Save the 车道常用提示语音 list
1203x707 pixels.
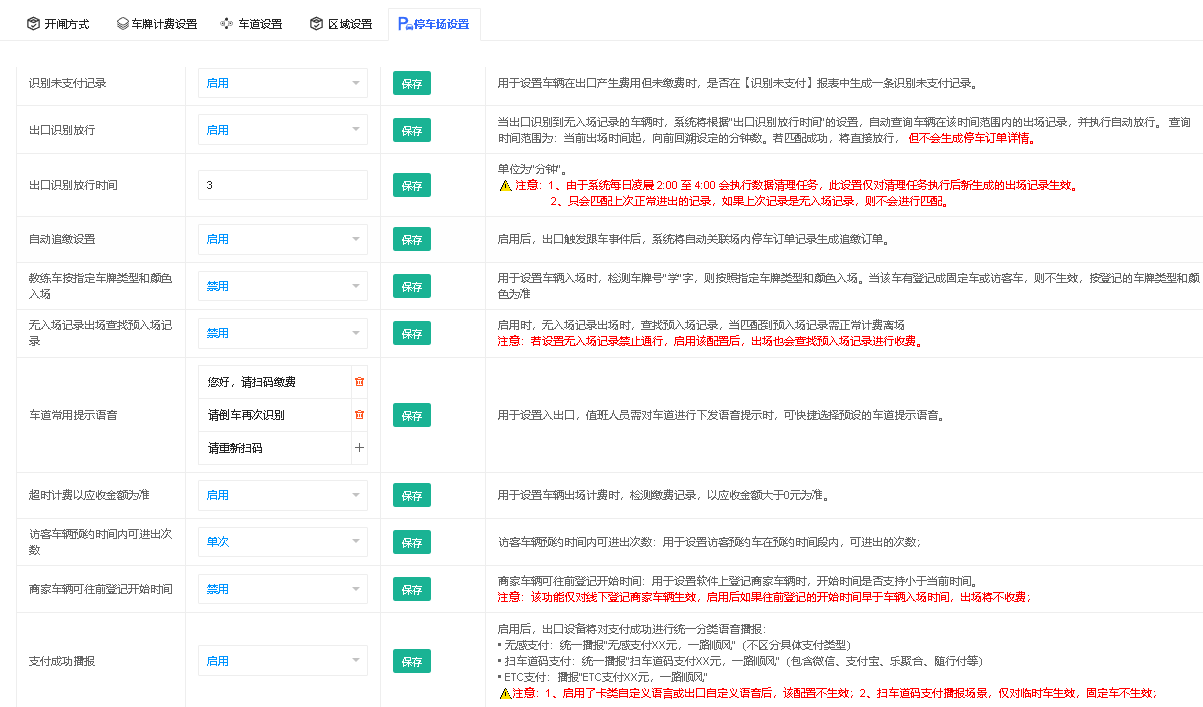412,415
